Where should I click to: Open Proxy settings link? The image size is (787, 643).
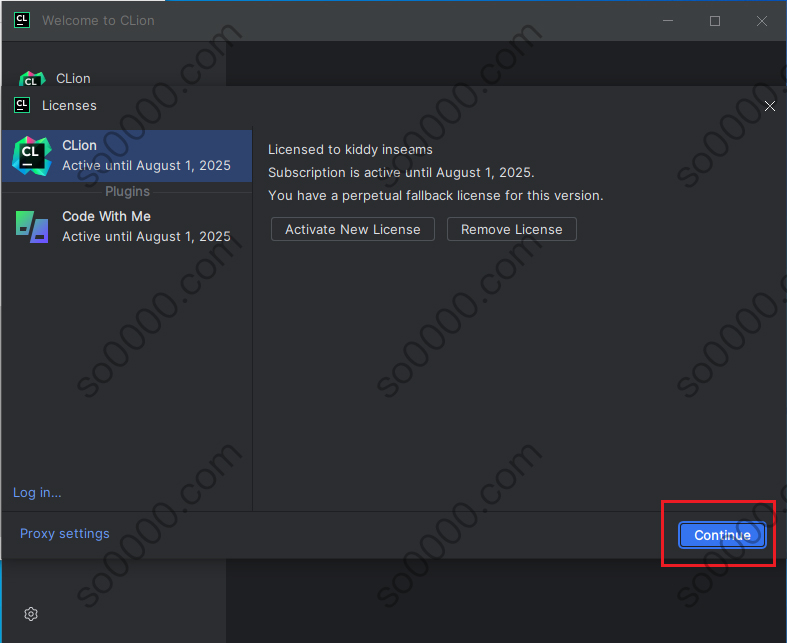point(65,534)
